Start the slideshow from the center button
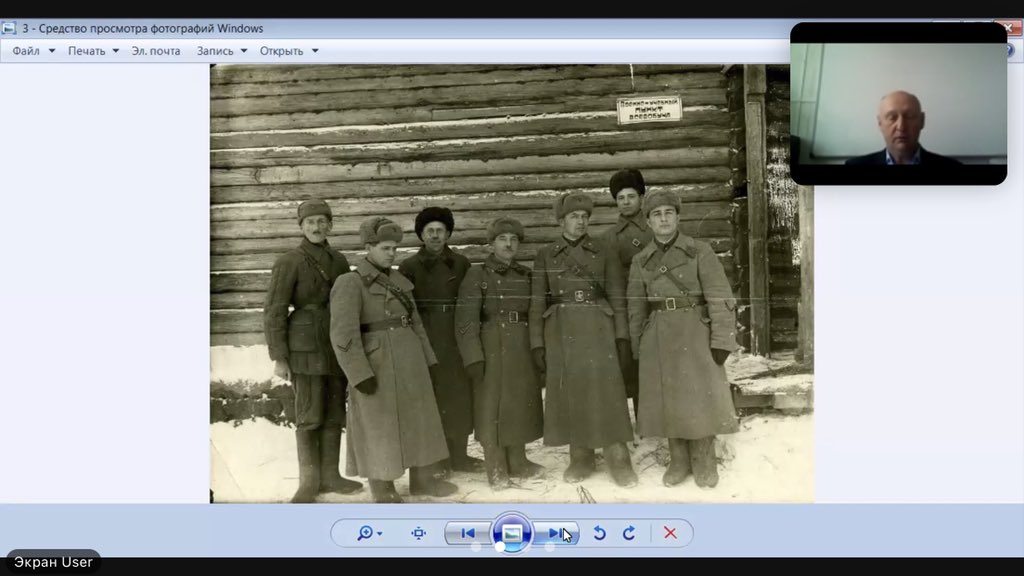The height and width of the screenshot is (576, 1024). click(511, 533)
